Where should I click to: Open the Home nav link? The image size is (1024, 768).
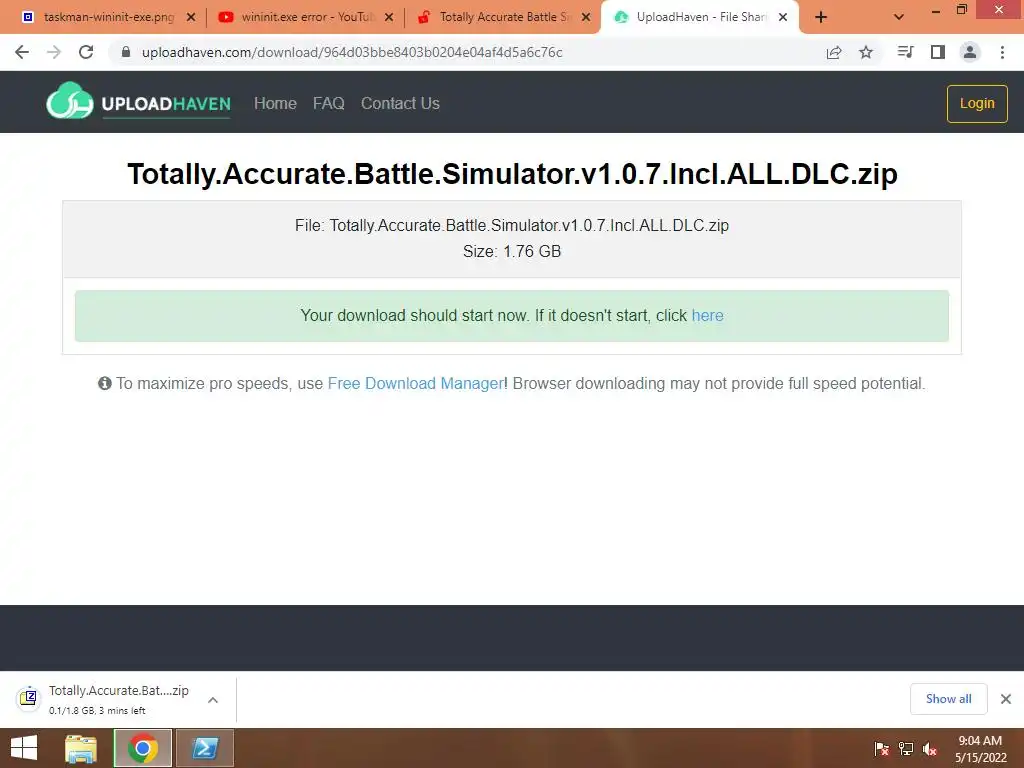pos(275,103)
